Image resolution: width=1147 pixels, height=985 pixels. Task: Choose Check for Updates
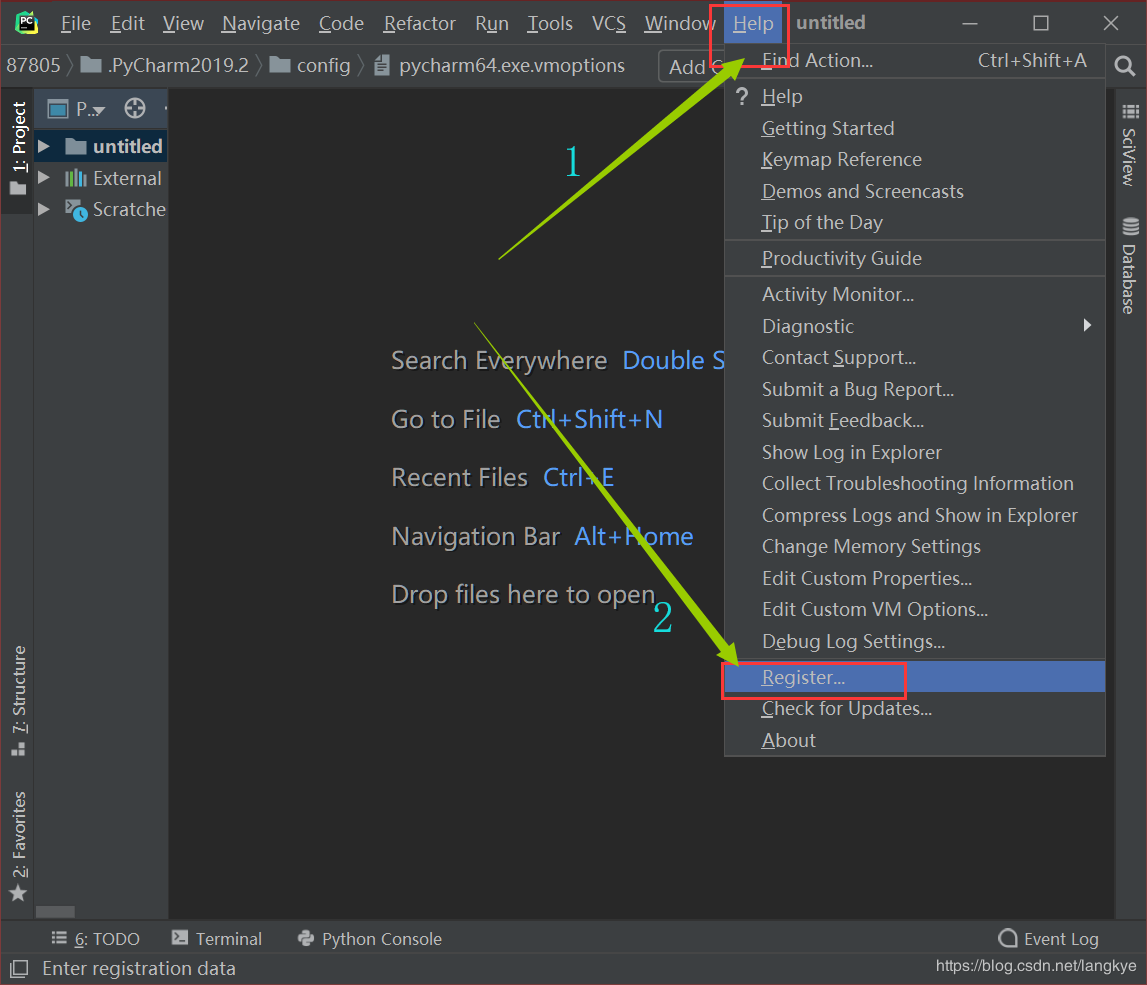coord(914,709)
